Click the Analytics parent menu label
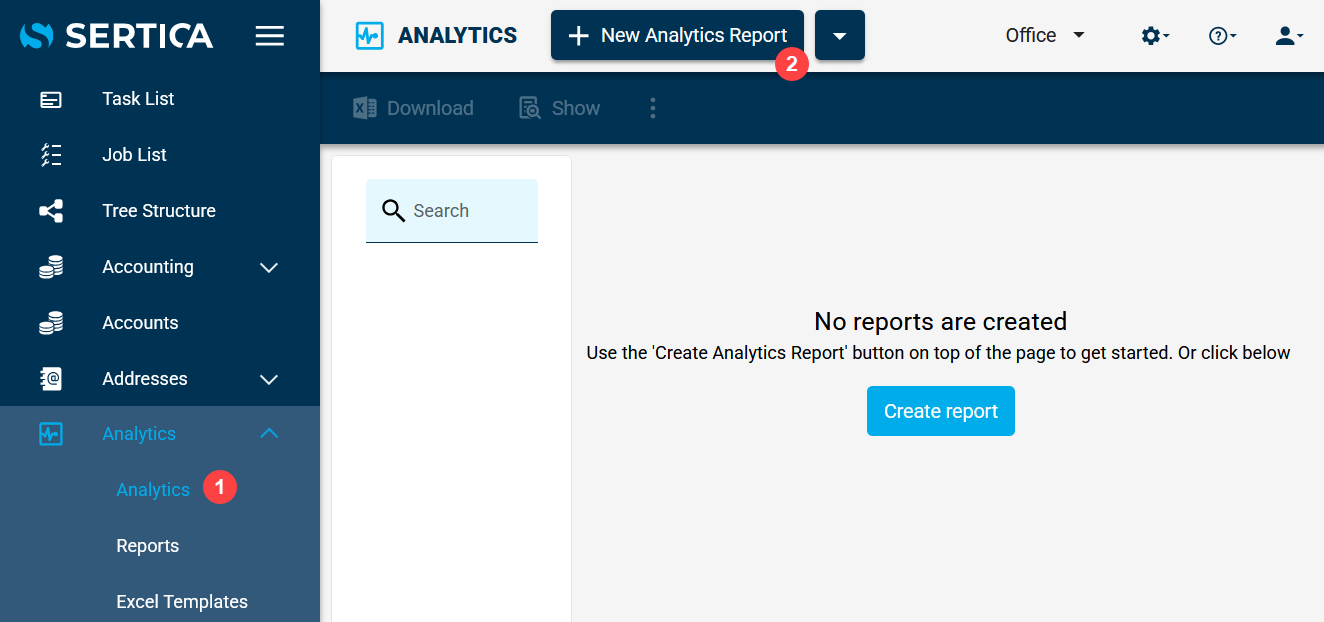Screen dimensions: 1324x622 (x=139, y=434)
